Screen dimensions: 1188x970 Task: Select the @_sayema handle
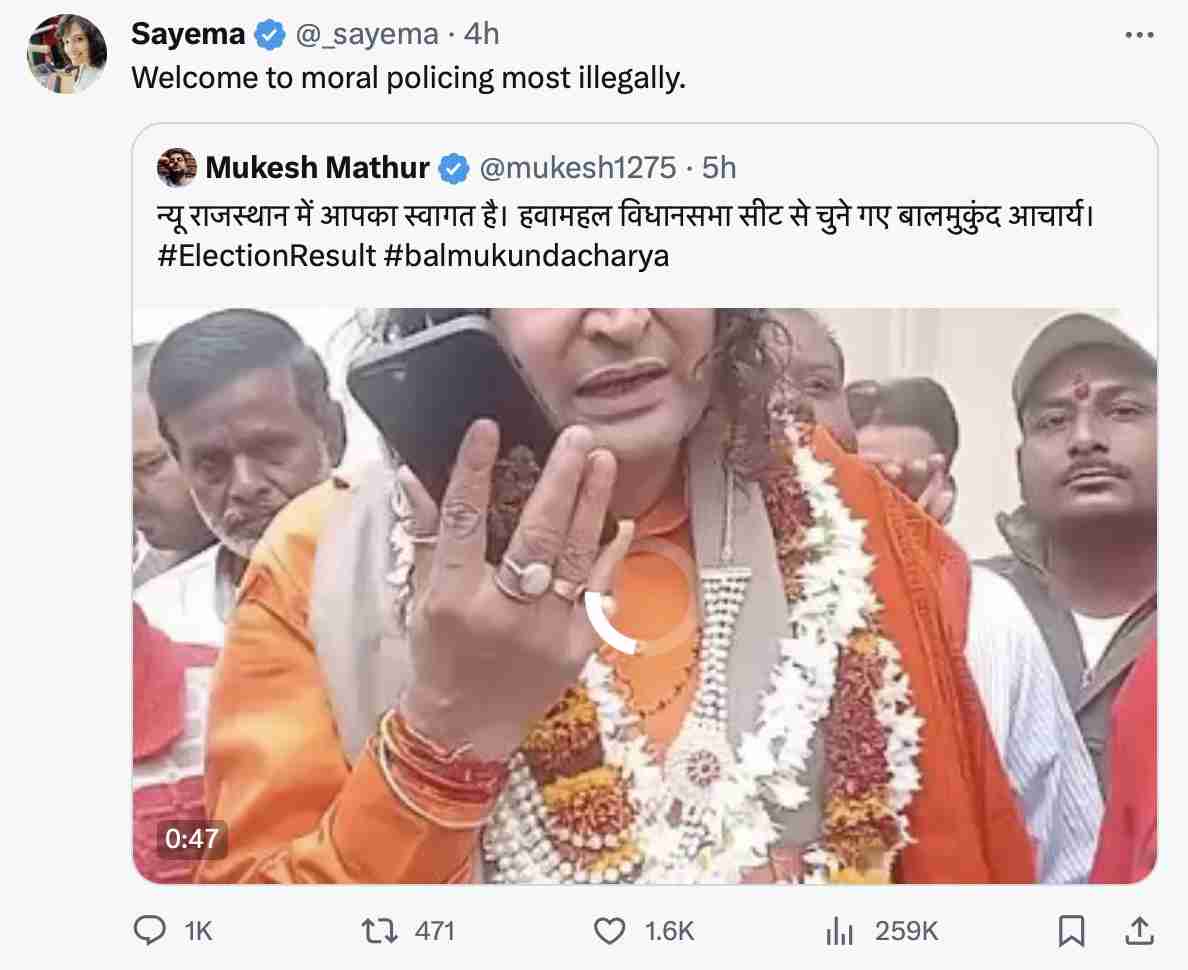point(367,33)
